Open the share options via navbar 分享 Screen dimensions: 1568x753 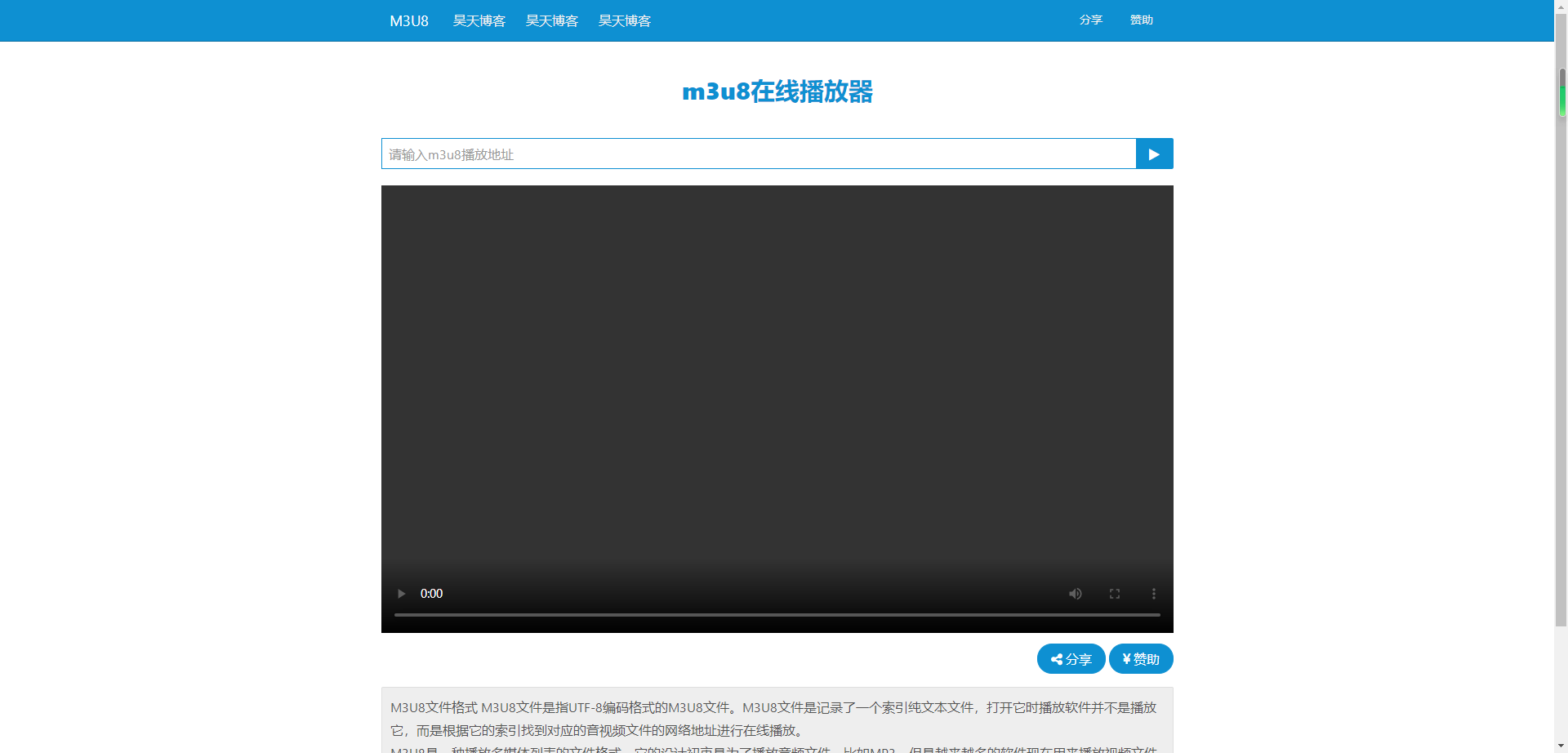click(x=1090, y=20)
